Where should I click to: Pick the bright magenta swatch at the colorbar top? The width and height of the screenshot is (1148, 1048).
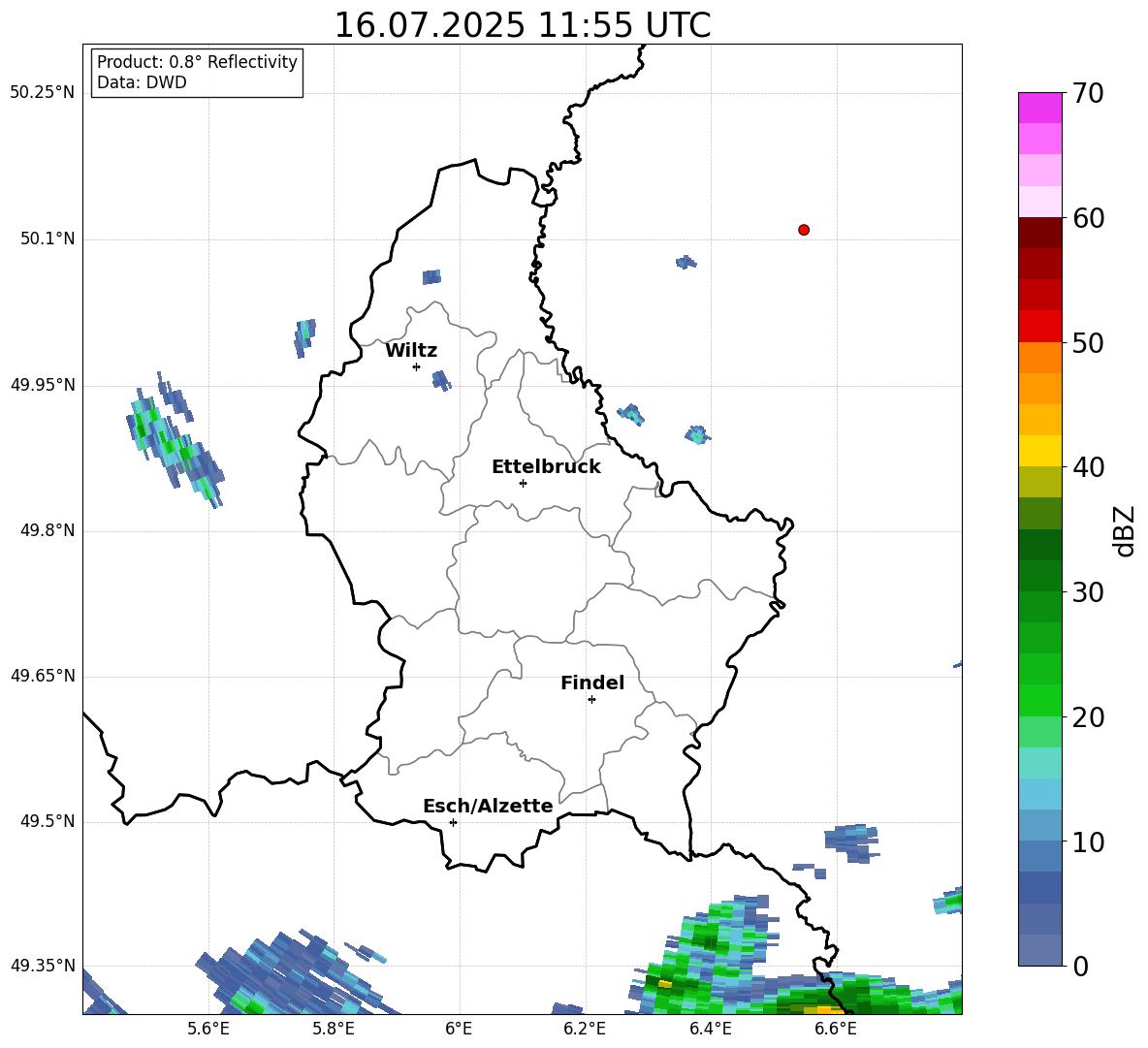coord(1039,108)
